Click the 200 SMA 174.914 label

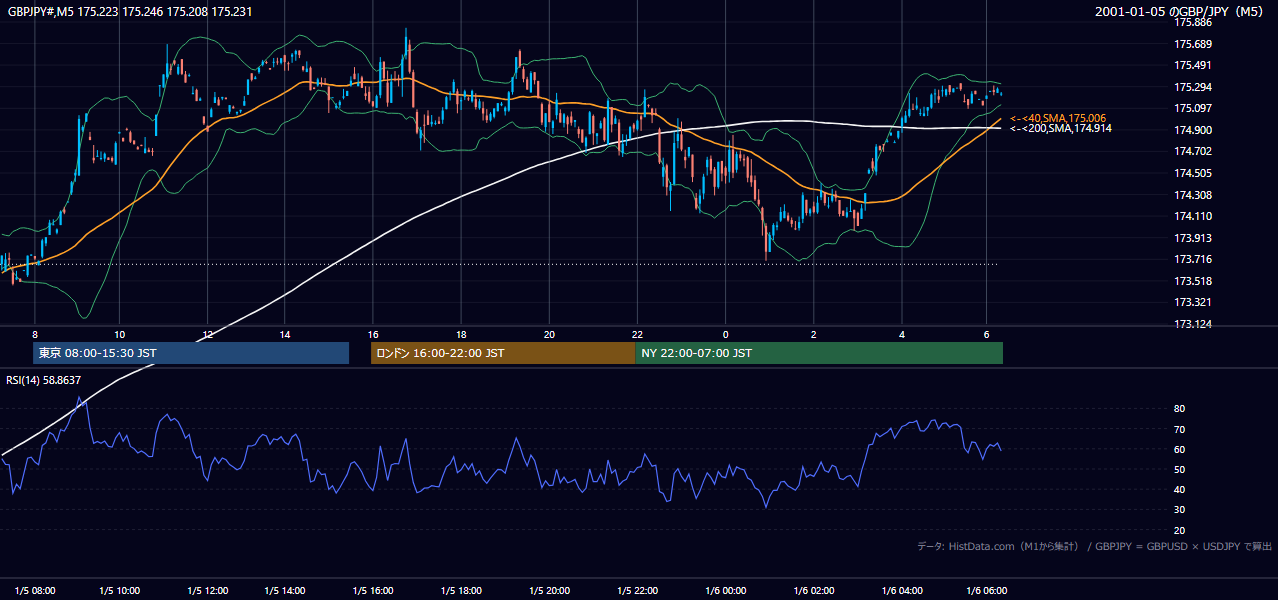coord(1061,129)
